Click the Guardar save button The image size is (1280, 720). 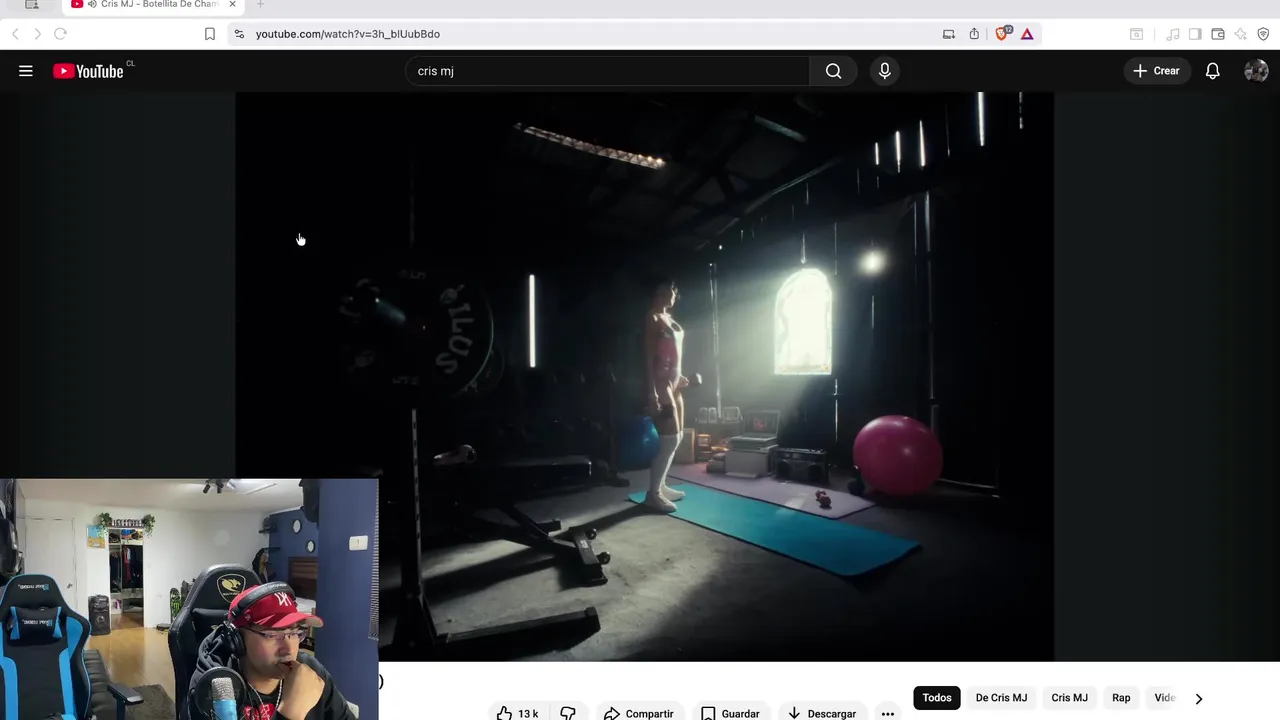pos(731,713)
